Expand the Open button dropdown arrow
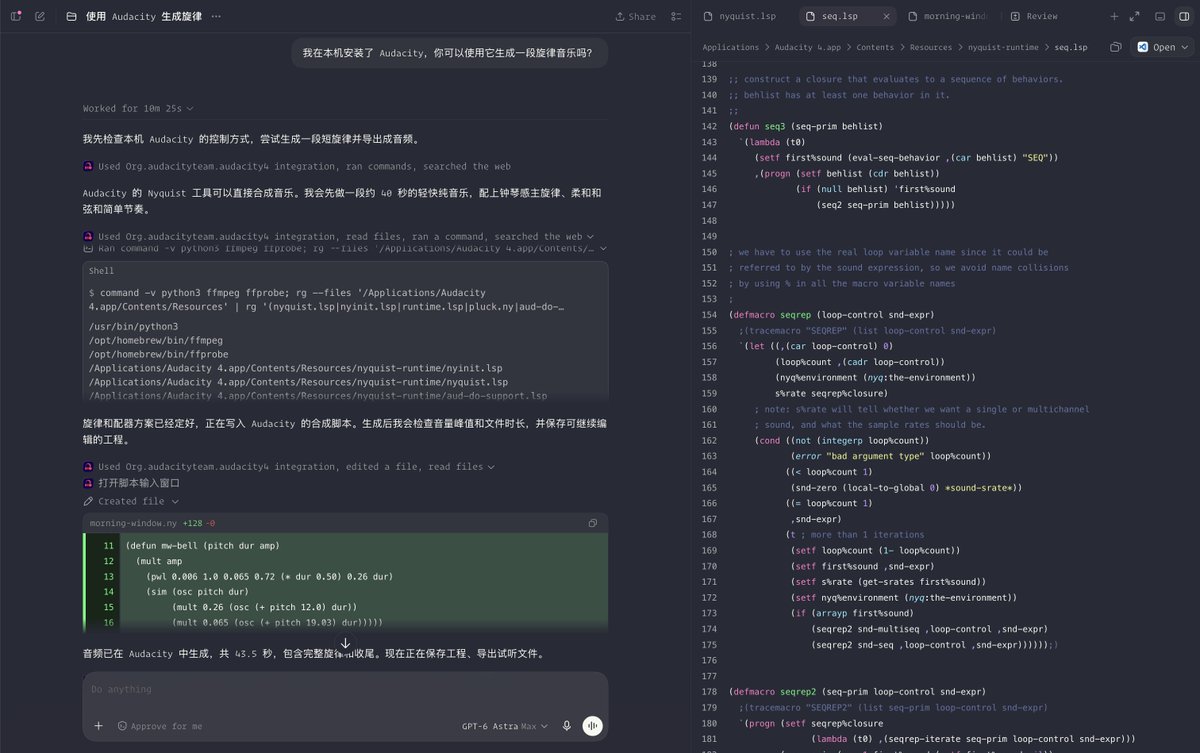 (x=1186, y=47)
